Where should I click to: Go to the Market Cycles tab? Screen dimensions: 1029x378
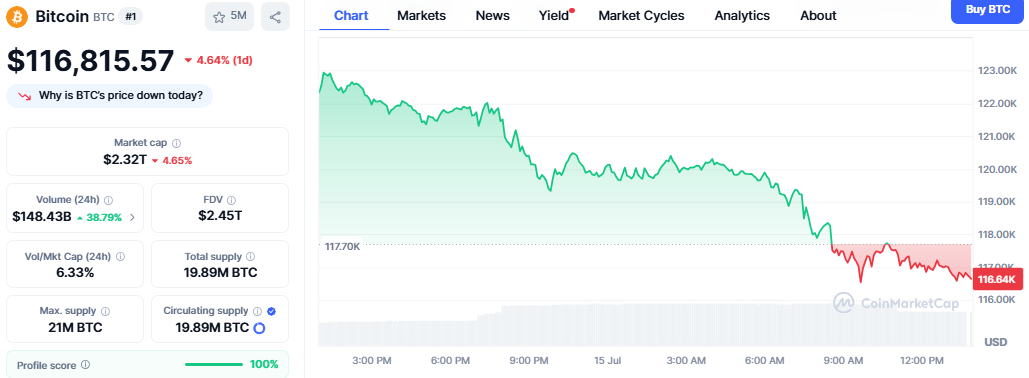pos(641,16)
